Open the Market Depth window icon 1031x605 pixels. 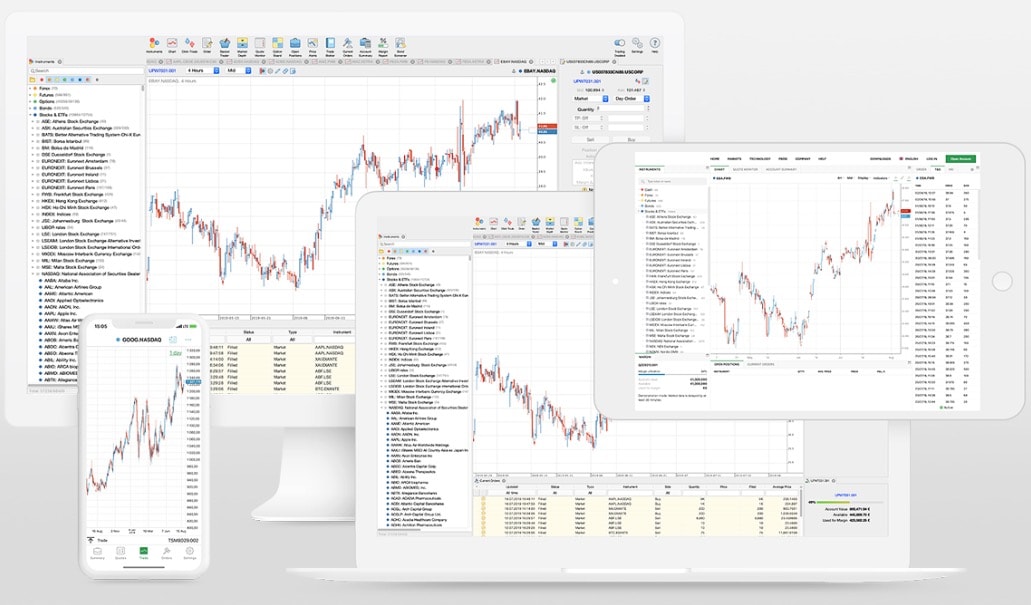tap(243, 45)
